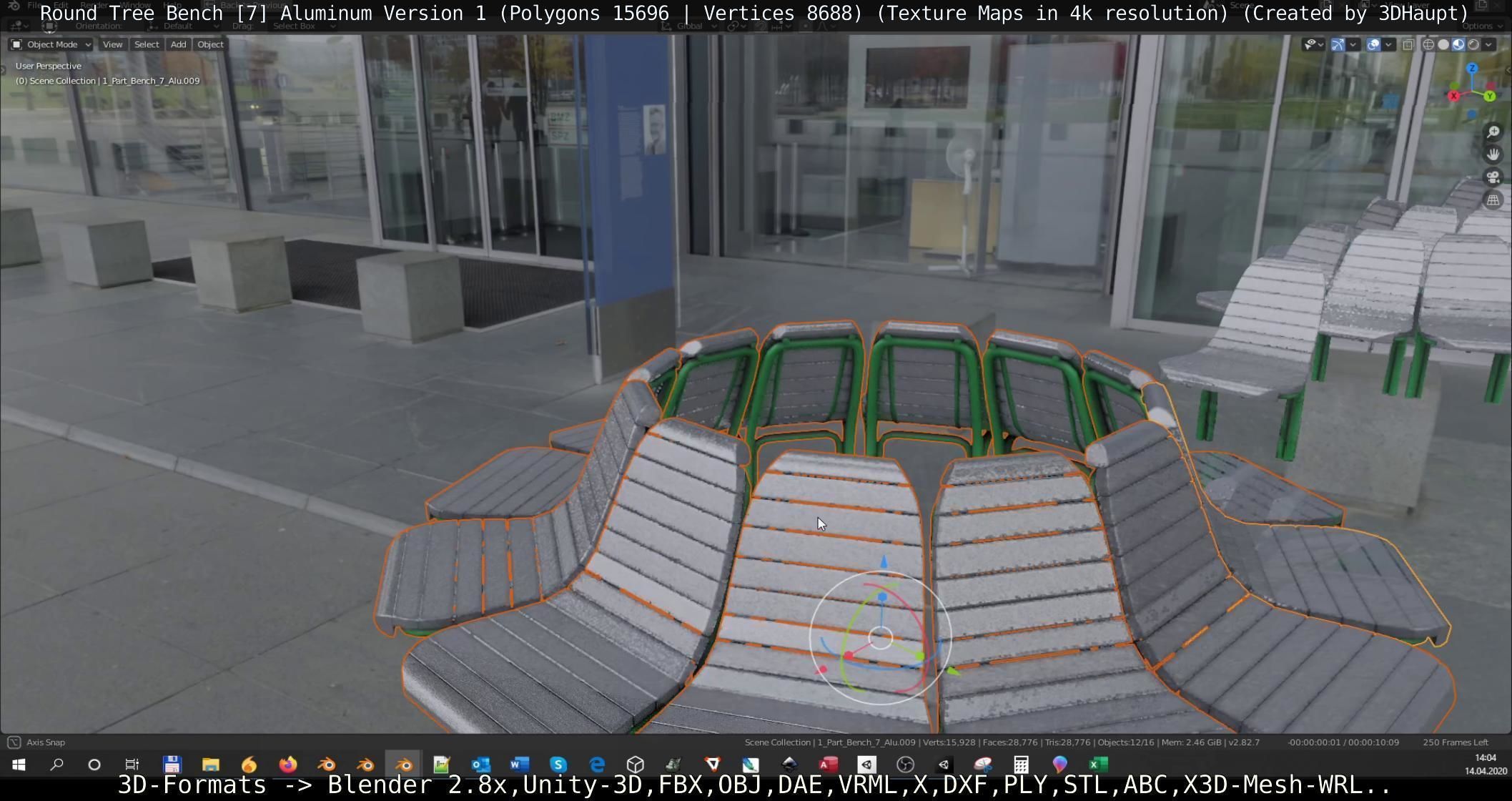Image resolution: width=1512 pixels, height=801 pixels.
Task: Toggle viewport overlays display
Action: pos(1373,44)
